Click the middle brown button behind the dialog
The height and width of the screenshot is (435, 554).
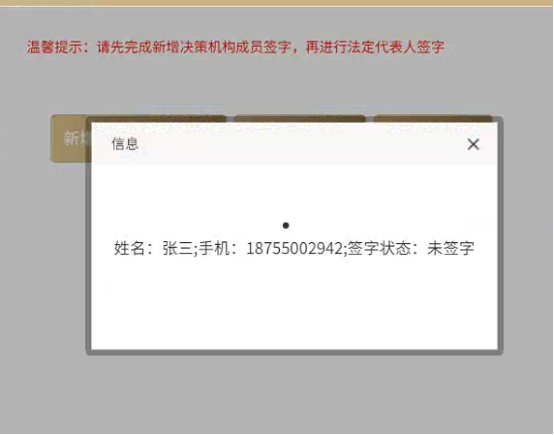coord(300,118)
